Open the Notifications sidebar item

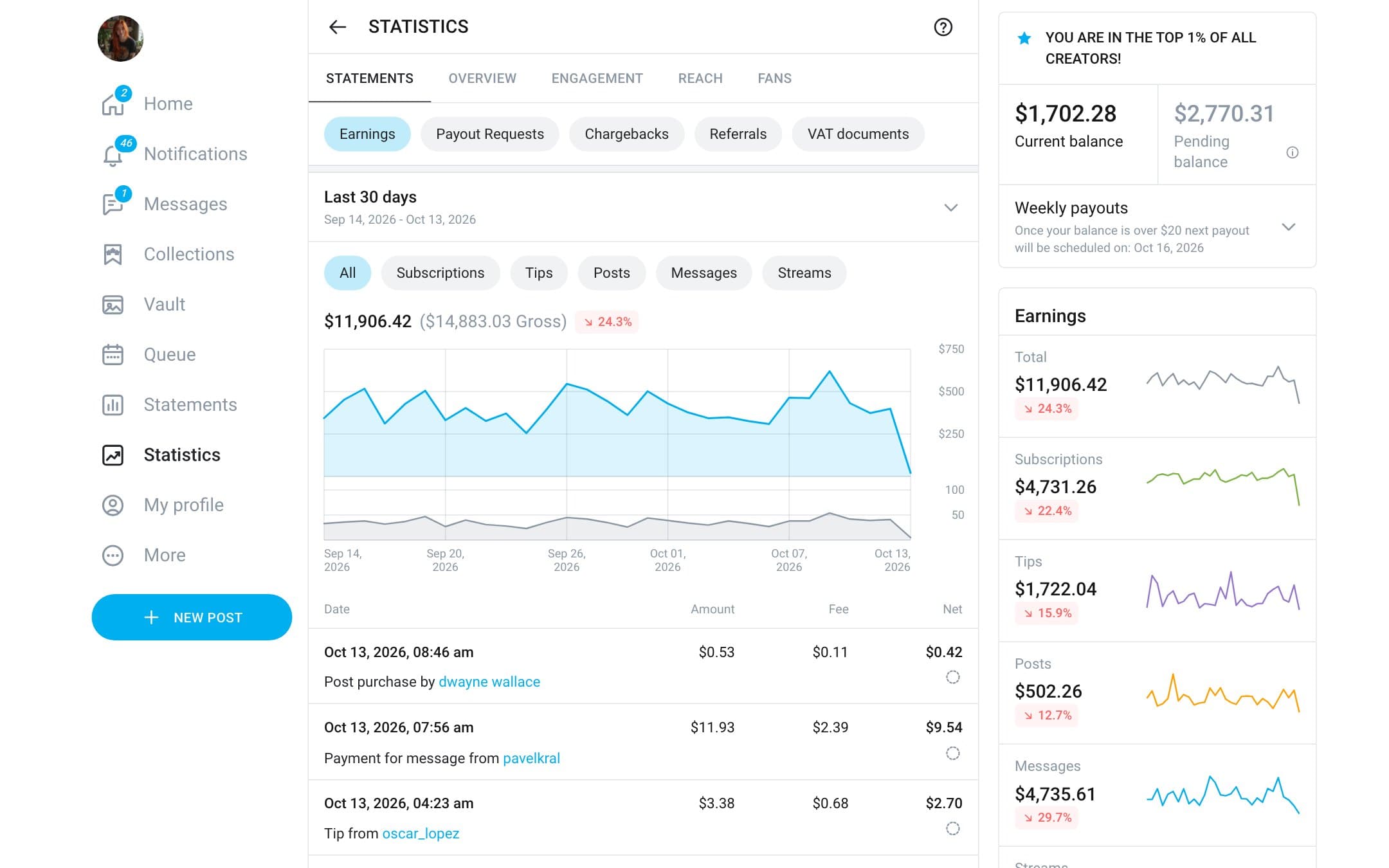pyautogui.click(x=174, y=154)
